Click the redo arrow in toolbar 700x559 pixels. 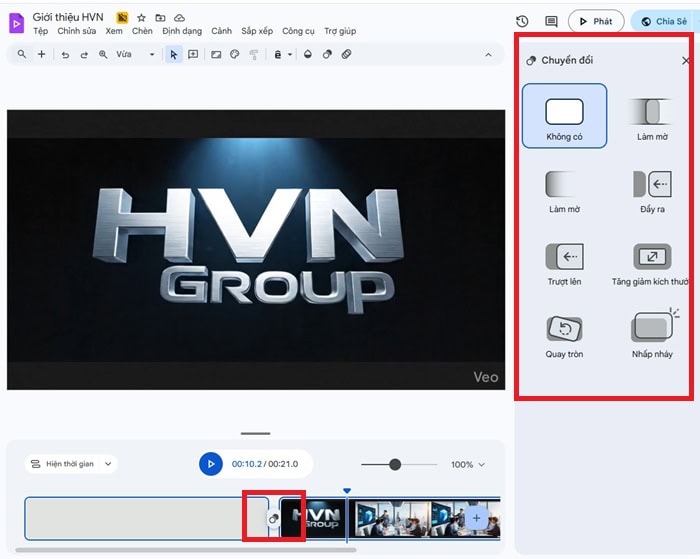[84, 55]
